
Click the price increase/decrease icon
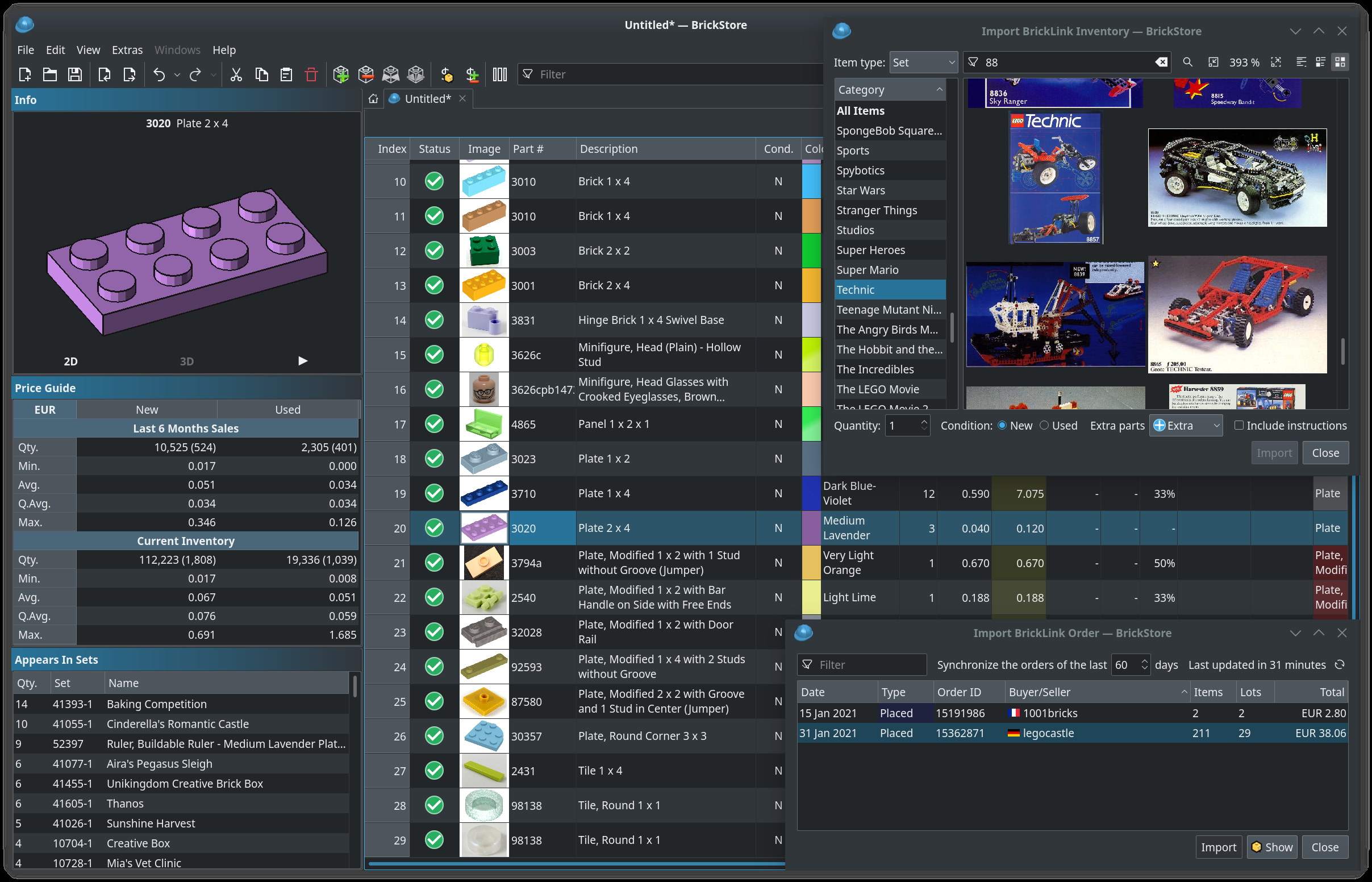coord(472,74)
